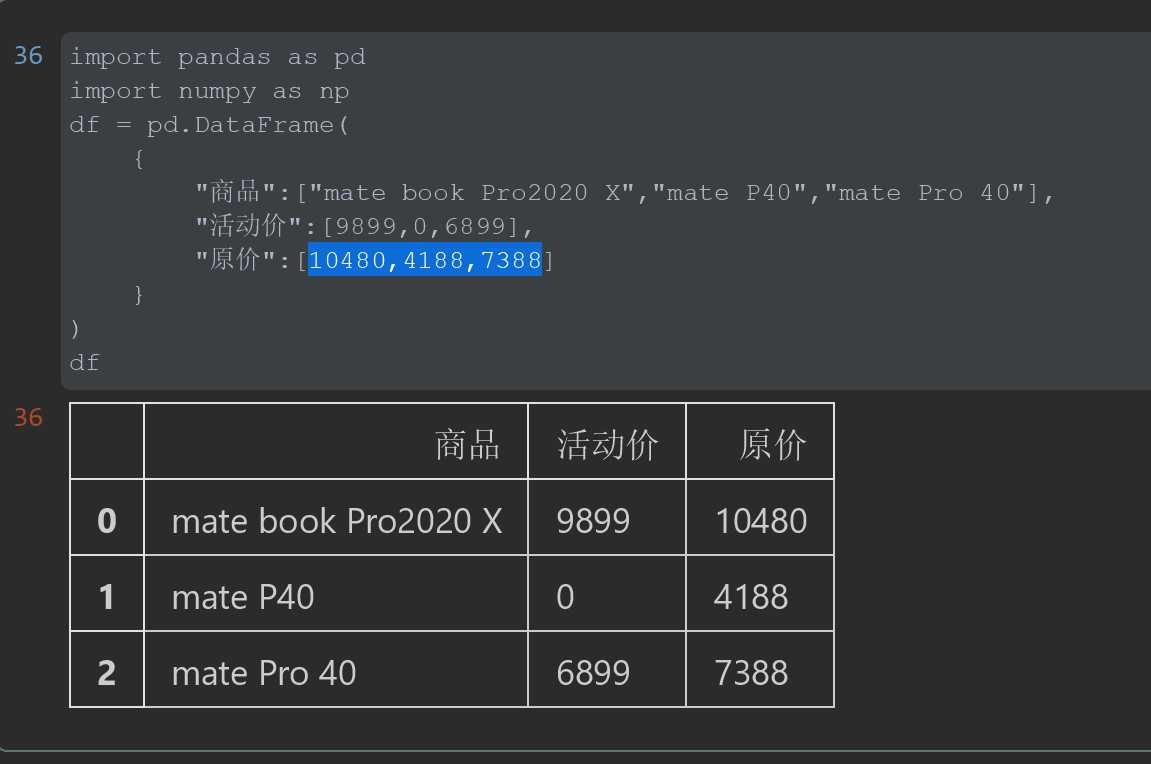Click the 'import numpy as np' code line
Viewport: 1151px width, 764px height.
click(x=209, y=91)
